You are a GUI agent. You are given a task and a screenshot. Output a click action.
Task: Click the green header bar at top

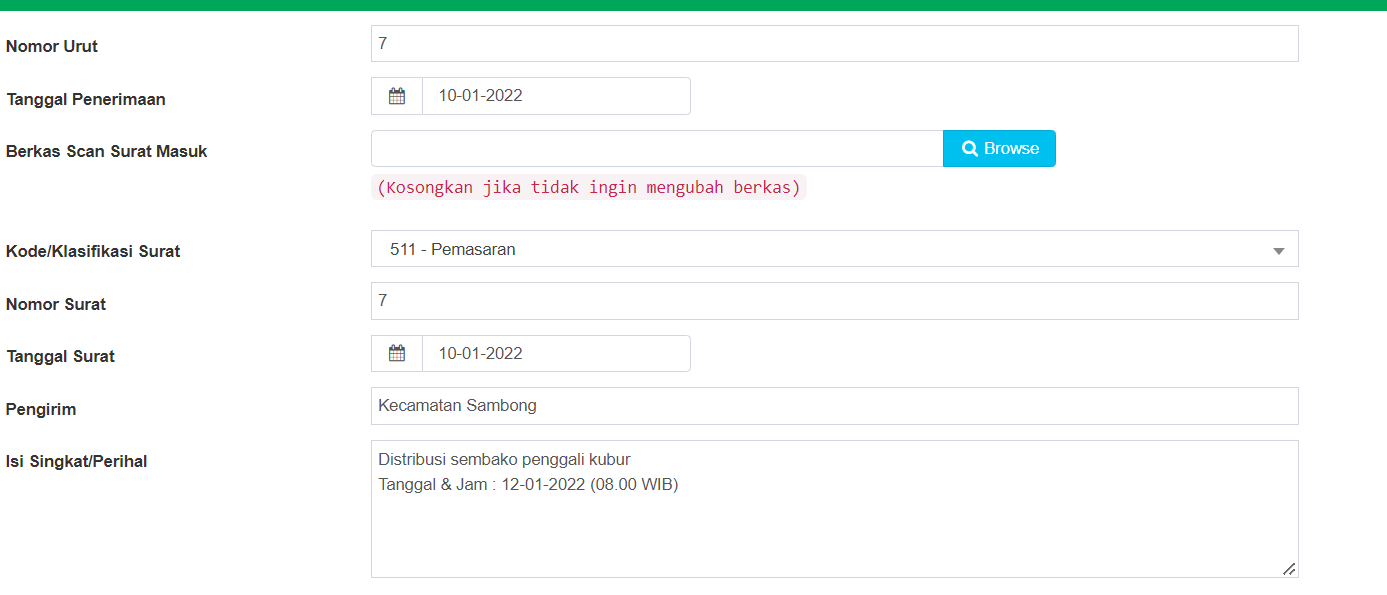[x=693, y=5]
